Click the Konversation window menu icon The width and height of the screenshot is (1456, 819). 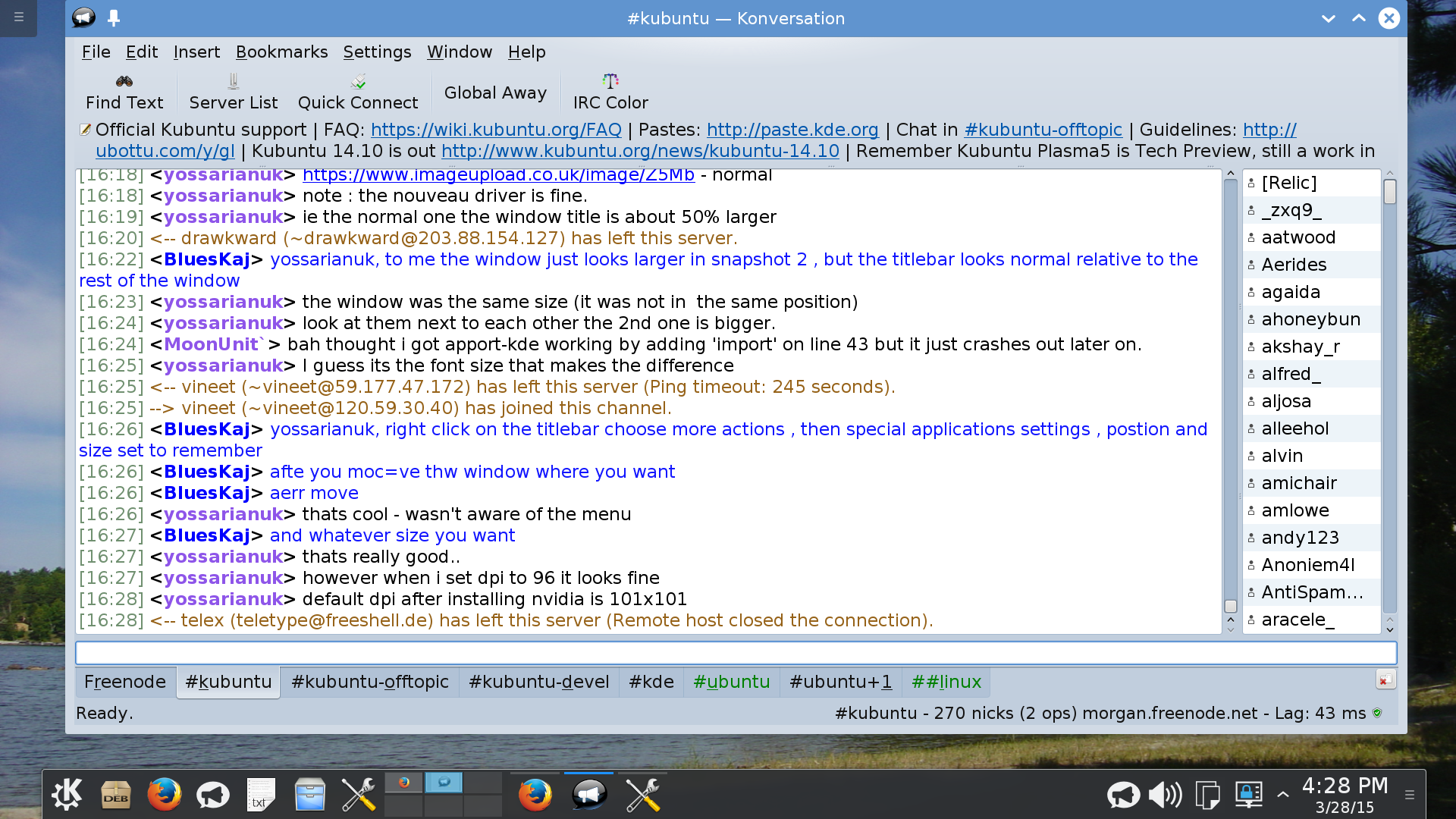click(x=83, y=17)
